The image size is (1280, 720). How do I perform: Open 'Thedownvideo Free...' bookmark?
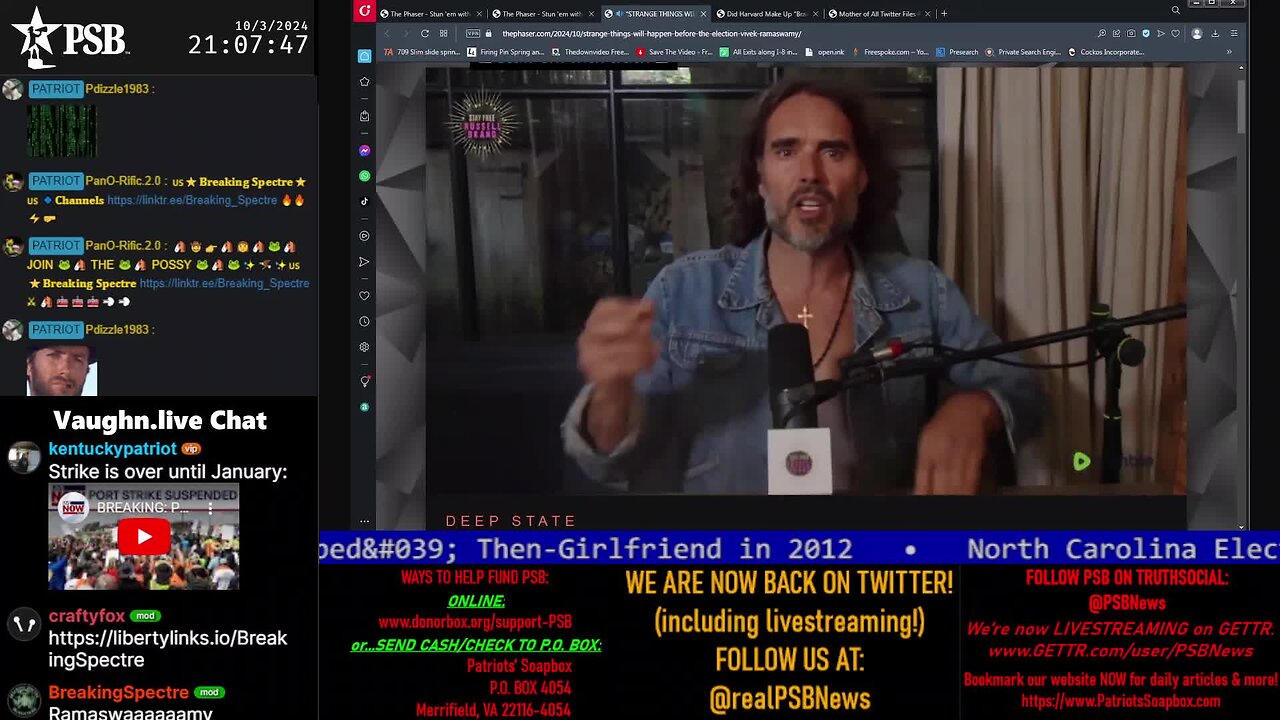pyautogui.click(x=590, y=52)
